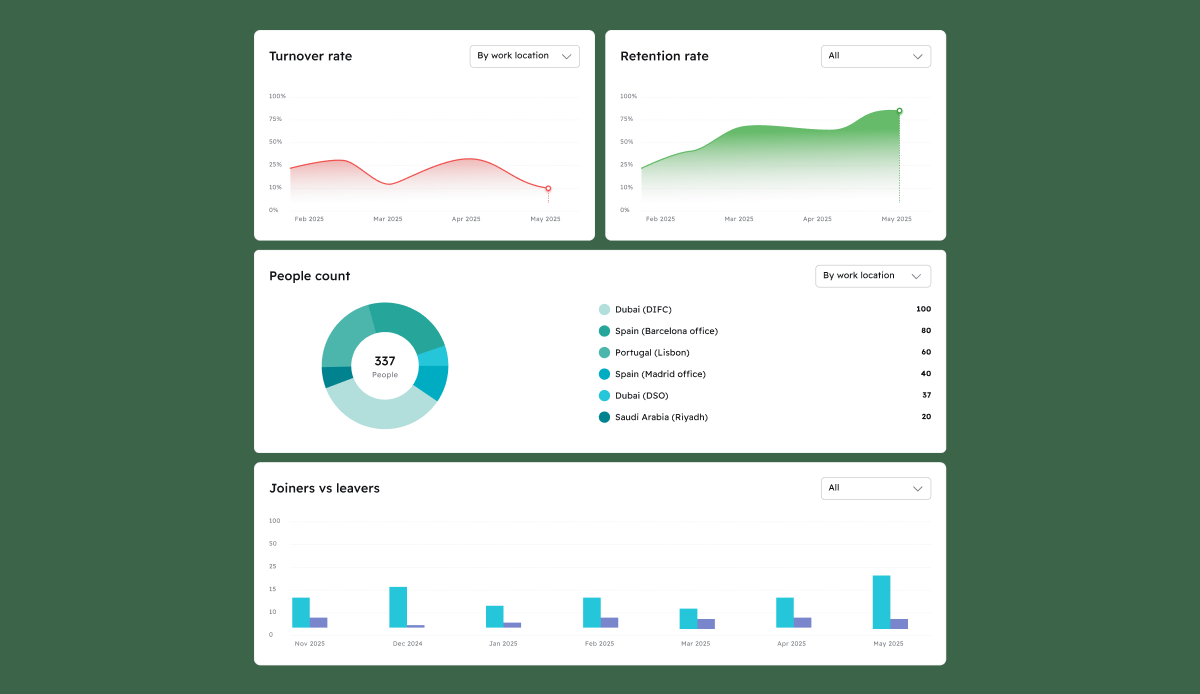Screen dimensions: 1200x694
Task: Click the Nov 2025 joiners cyan bar
Action: (301, 613)
